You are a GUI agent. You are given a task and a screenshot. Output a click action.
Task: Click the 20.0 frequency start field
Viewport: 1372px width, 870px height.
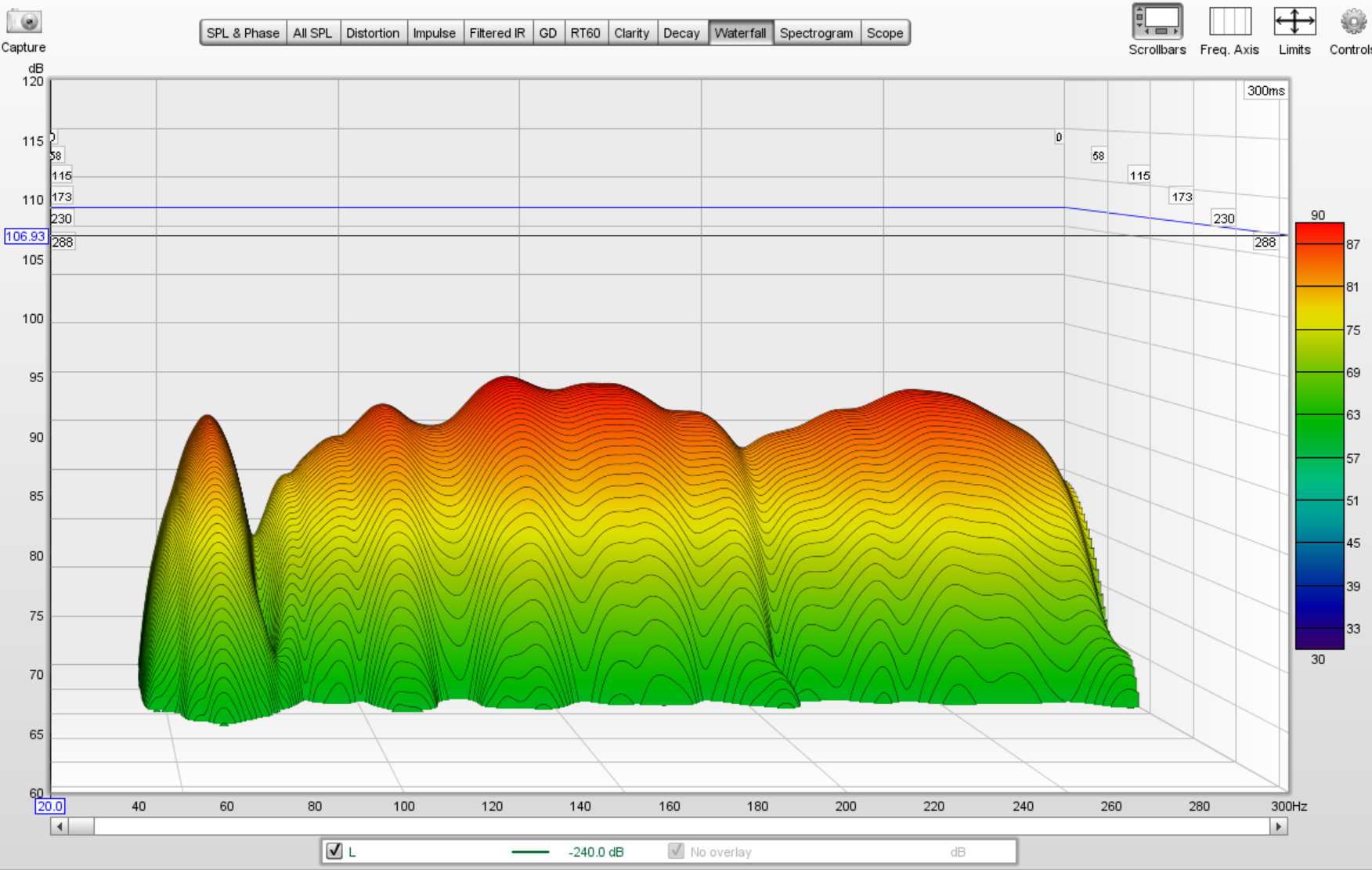pyautogui.click(x=49, y=806)
